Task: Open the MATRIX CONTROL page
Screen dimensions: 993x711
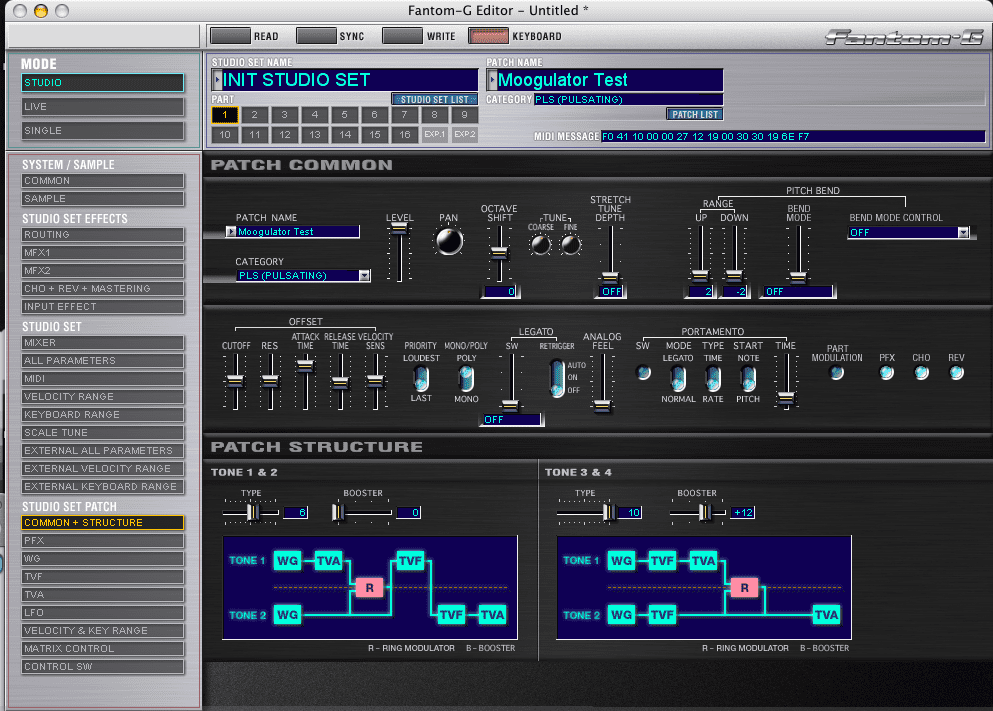Action: pyautogui.click(x=103, y=648)
